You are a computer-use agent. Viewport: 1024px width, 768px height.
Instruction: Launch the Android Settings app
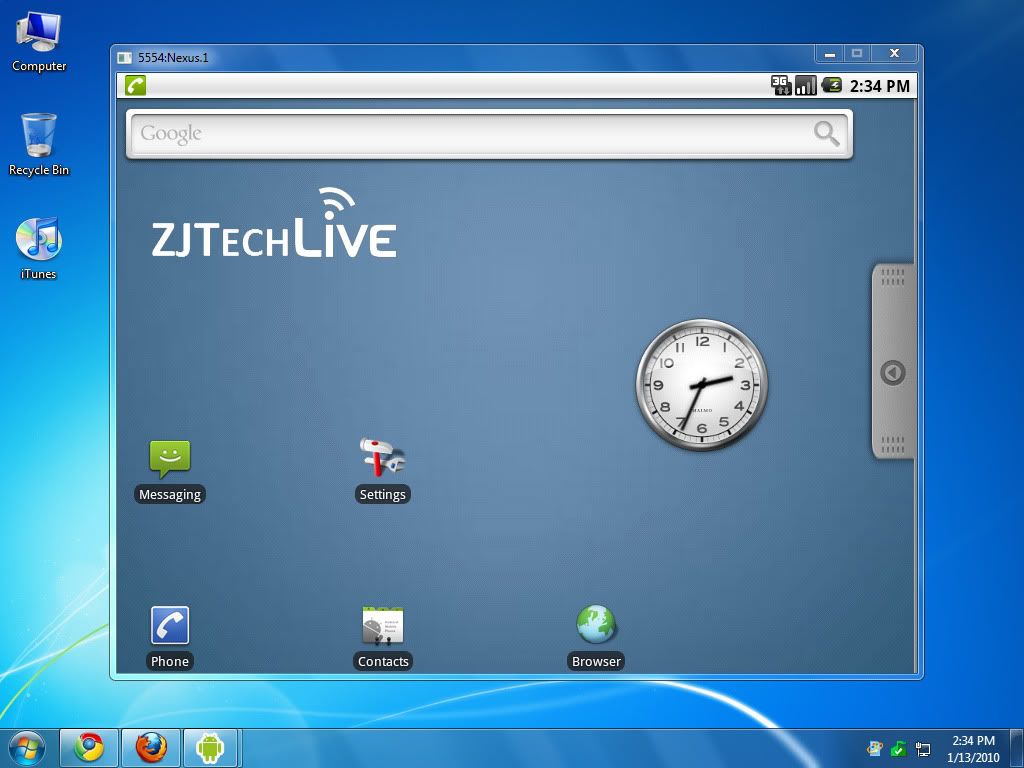tap(382, 458)
